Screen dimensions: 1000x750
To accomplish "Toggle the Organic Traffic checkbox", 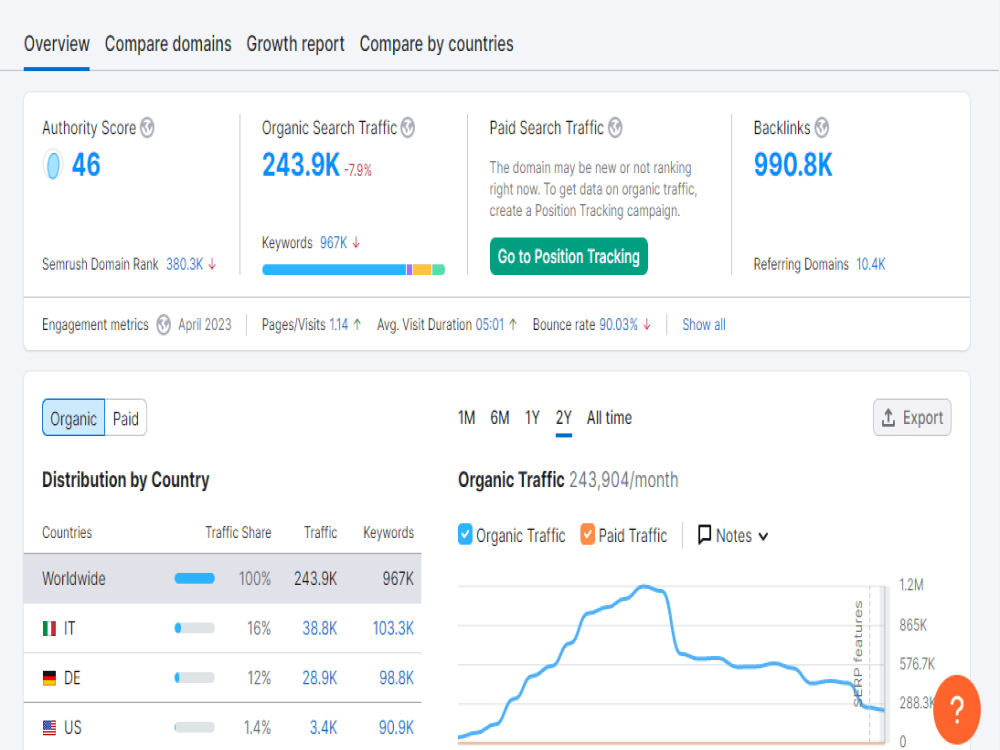I will (465, 534).
